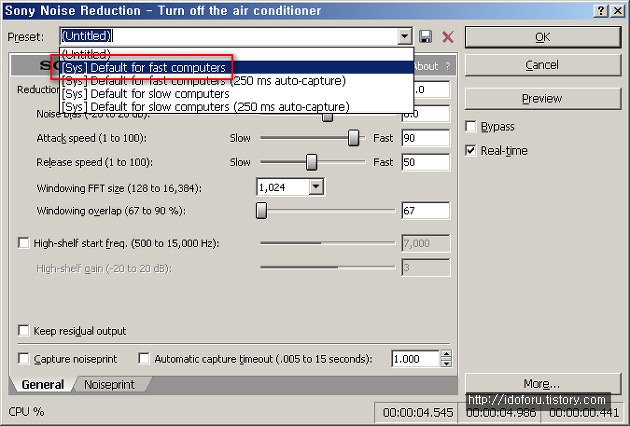Image resolution: width=630 pixels, height=426 pixels.
Task: Check Keep residual output
Action: point(24,331)
